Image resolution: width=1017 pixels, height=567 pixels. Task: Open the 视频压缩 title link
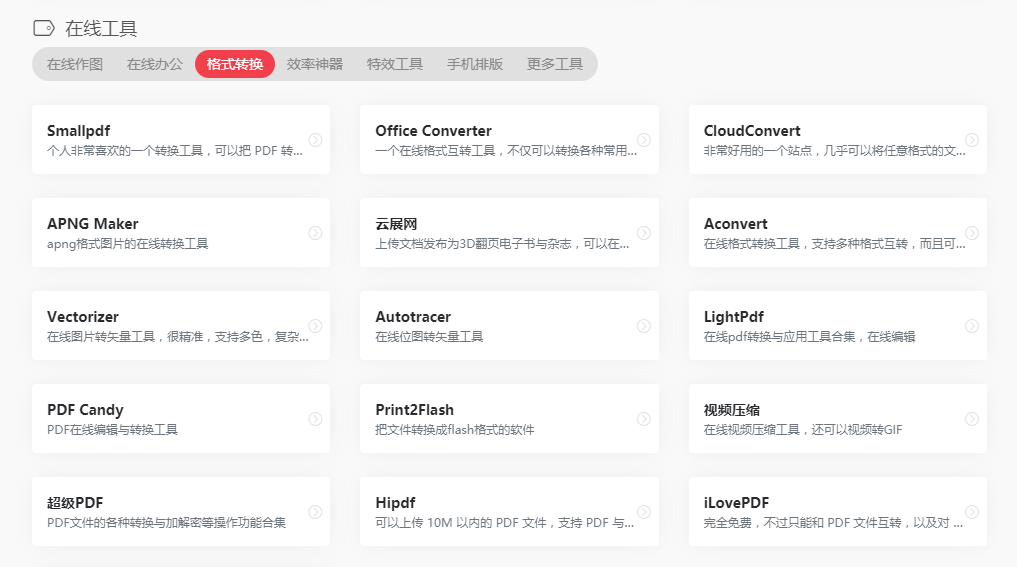coord(732,410)
